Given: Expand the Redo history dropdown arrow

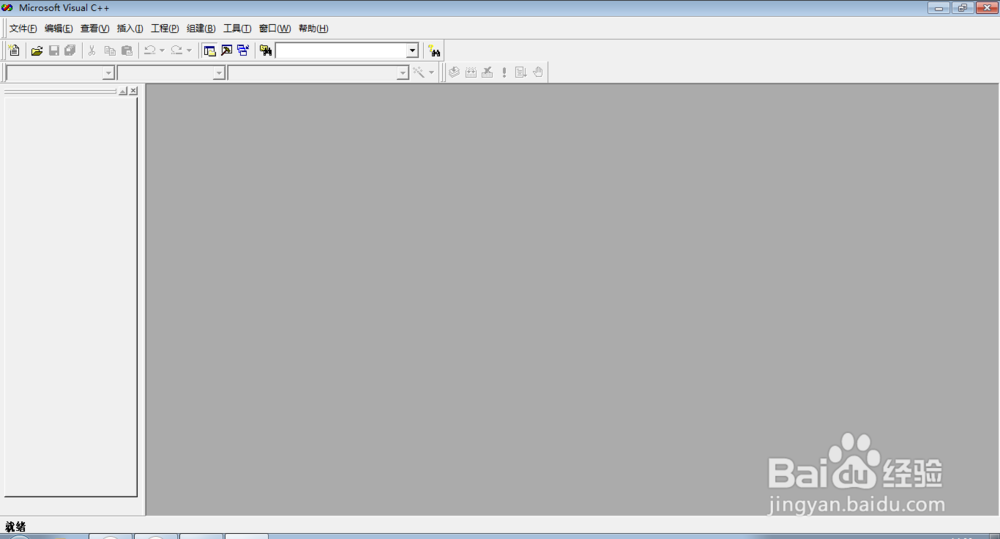Looking at the screenshot, I should (x=189, y=50).
